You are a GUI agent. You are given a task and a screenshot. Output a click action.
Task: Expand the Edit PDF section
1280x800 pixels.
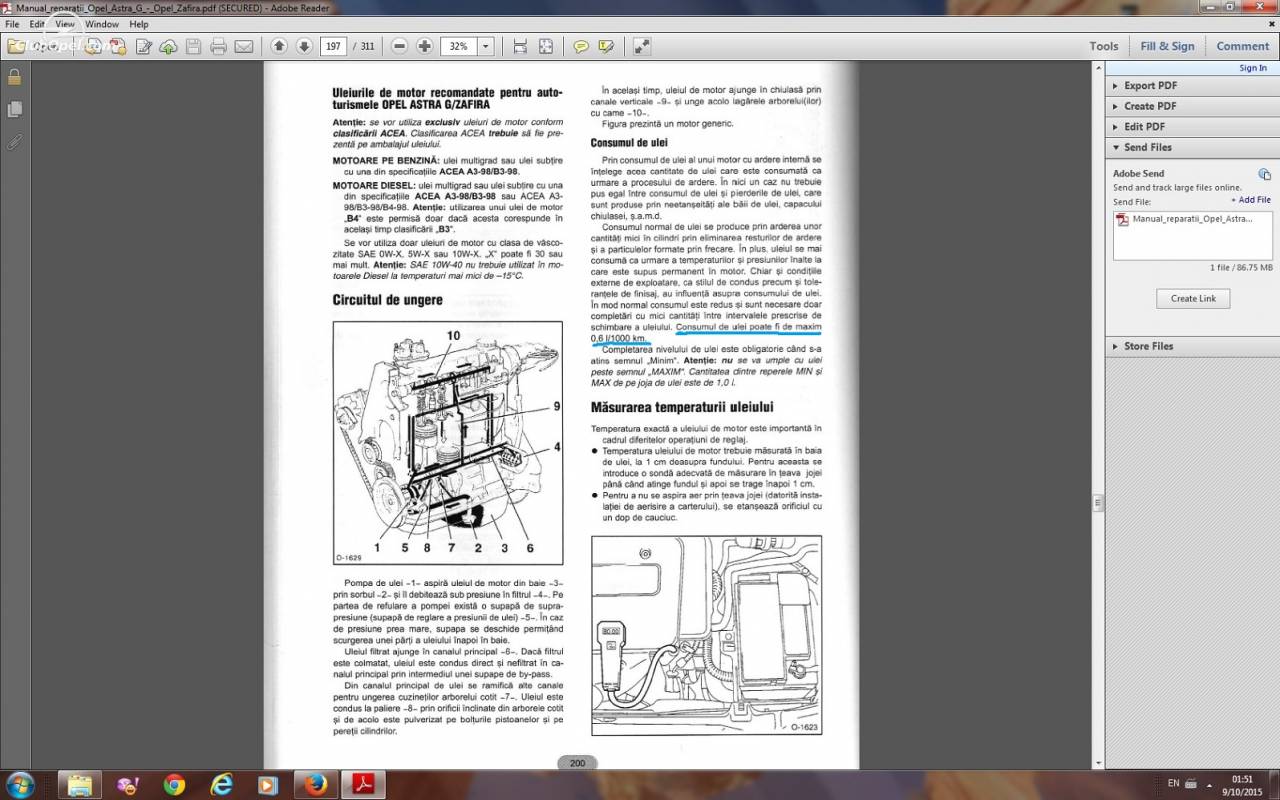pyautogui.click(x=1192, y=127)
